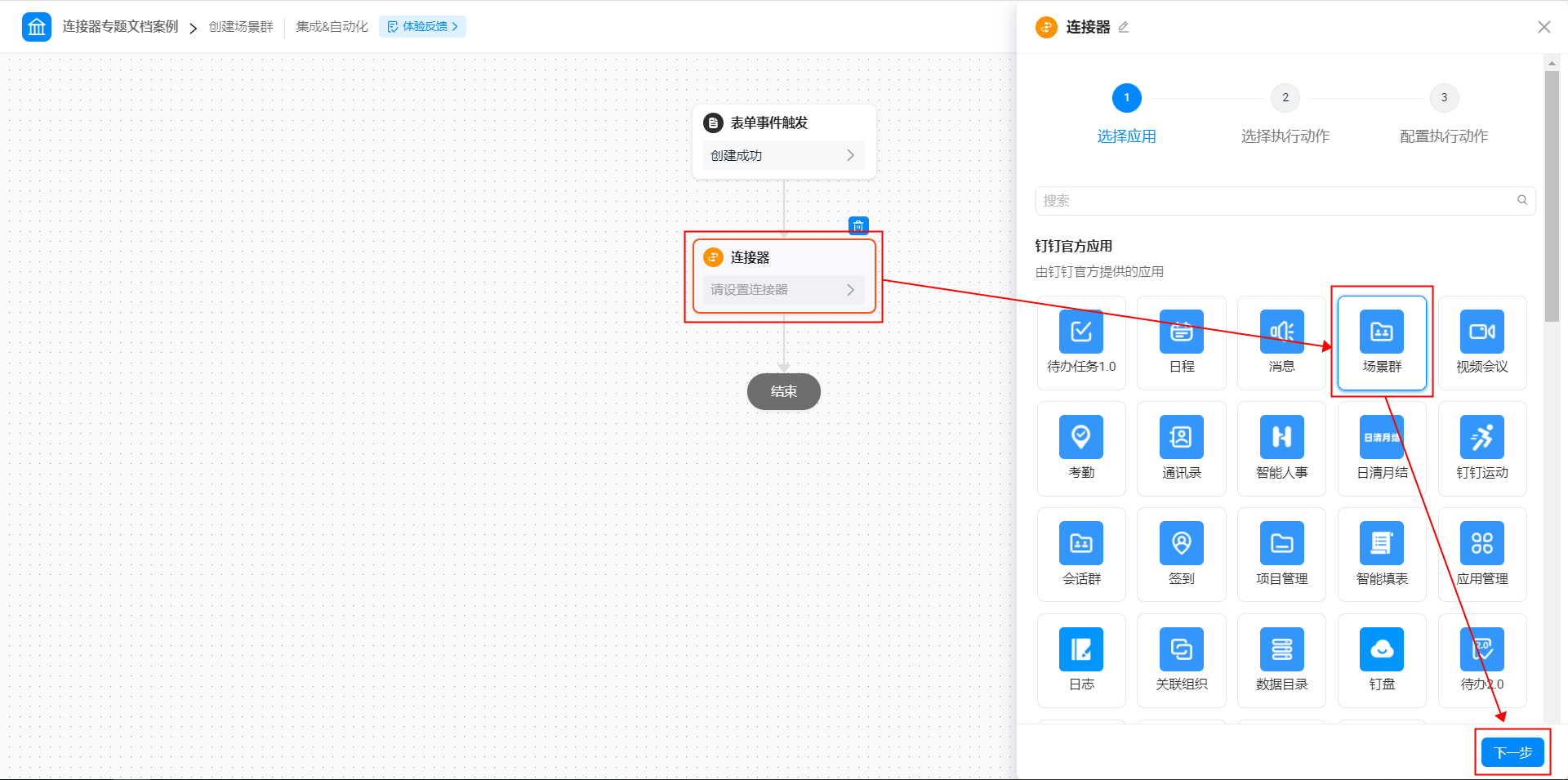Choose the 关联组织 app icon
This screenshot has width=1568, height=780.
pyautogui.click(x=1182, y=649)
